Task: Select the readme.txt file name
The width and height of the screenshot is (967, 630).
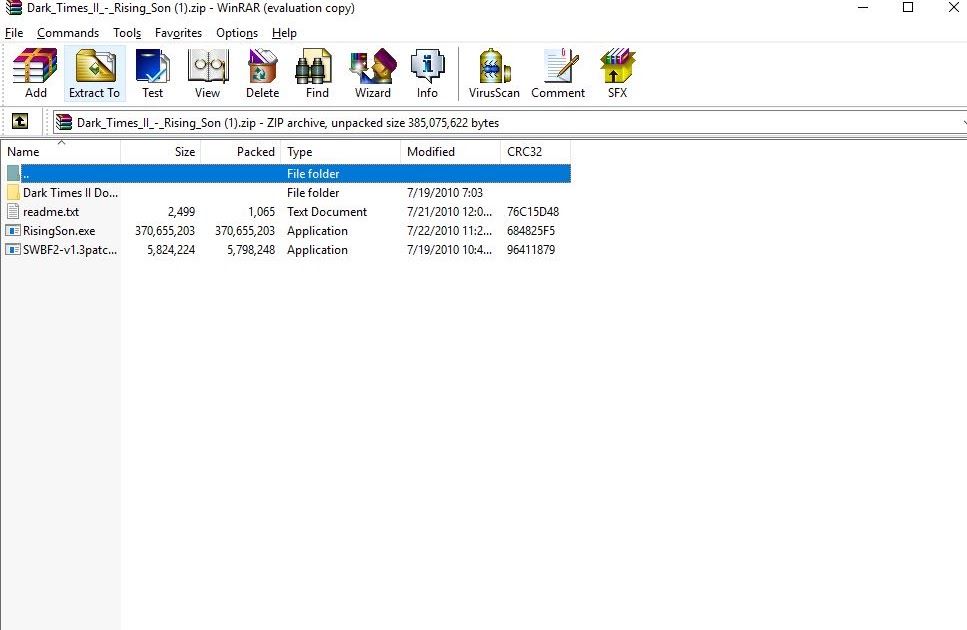Action: [x=51, y=211]
